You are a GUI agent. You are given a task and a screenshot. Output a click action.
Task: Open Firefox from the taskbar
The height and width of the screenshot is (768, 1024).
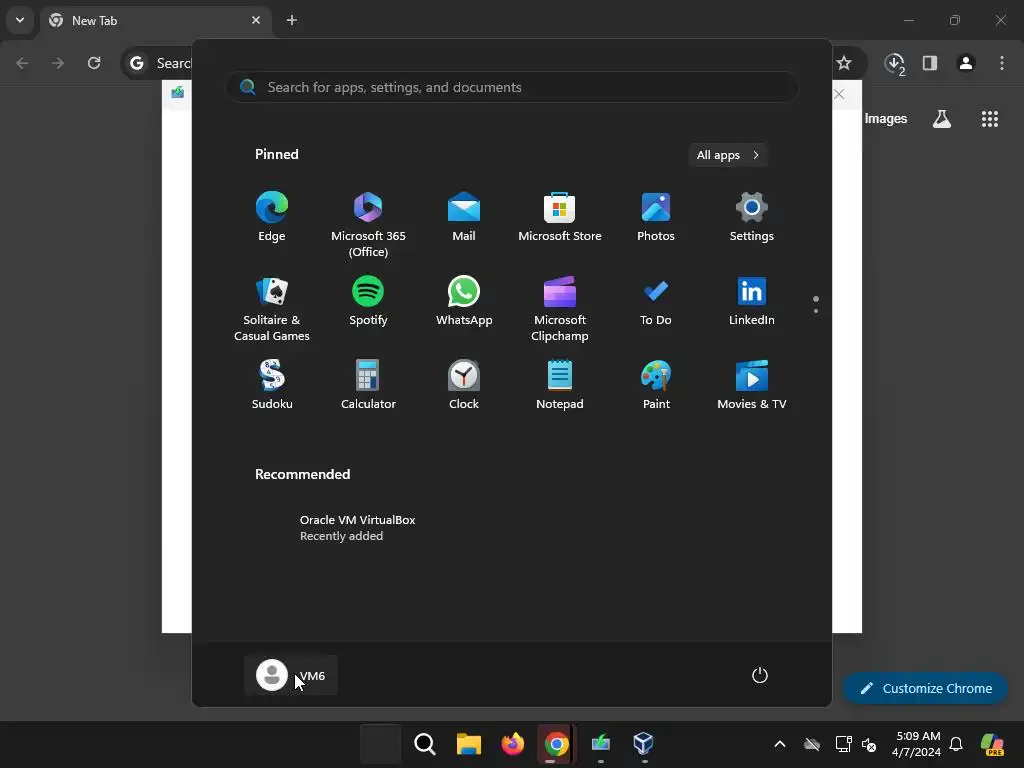(513, 744)
